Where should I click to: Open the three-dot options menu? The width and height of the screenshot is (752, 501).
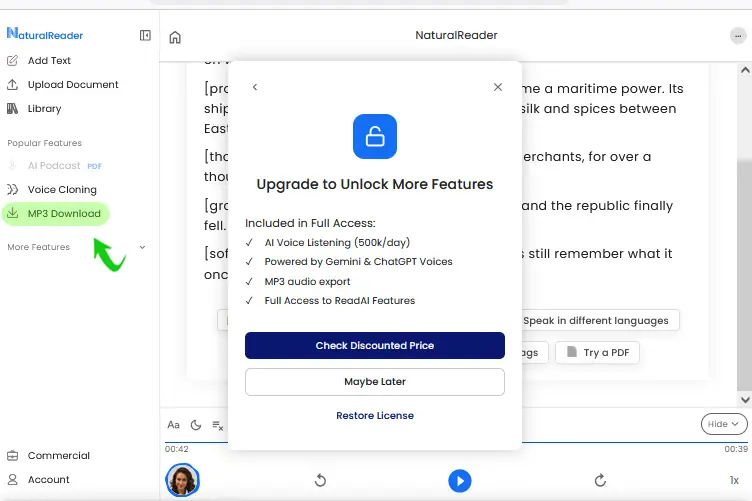(738, 36)
